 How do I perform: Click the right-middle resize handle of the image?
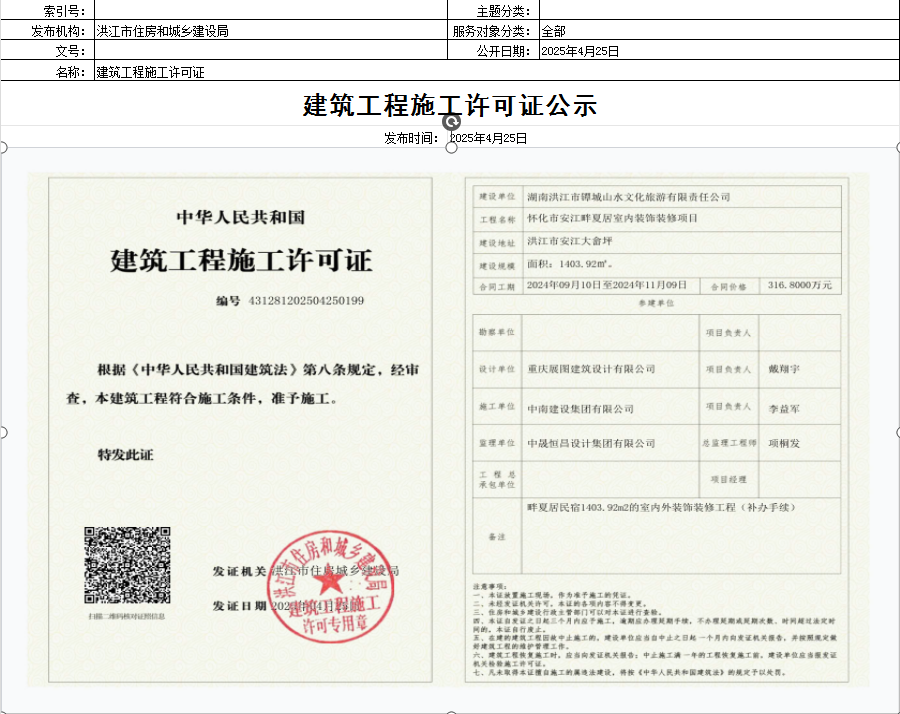[896, 431]
